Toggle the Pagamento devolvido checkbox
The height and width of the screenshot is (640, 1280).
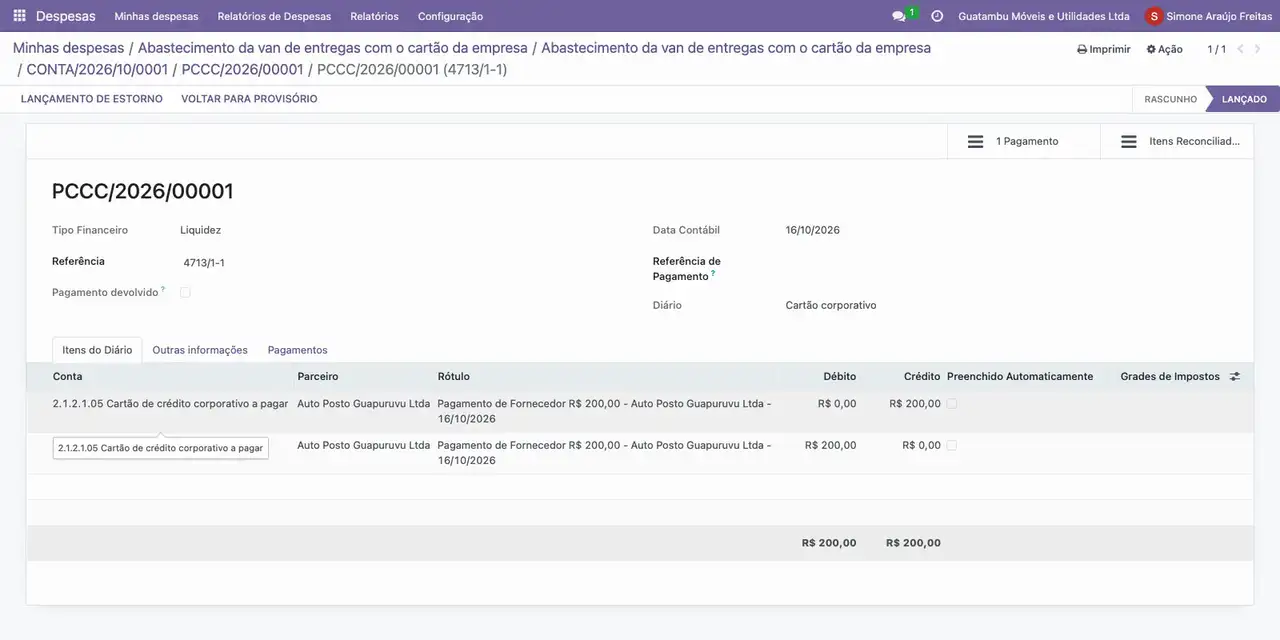click(185, 292)
